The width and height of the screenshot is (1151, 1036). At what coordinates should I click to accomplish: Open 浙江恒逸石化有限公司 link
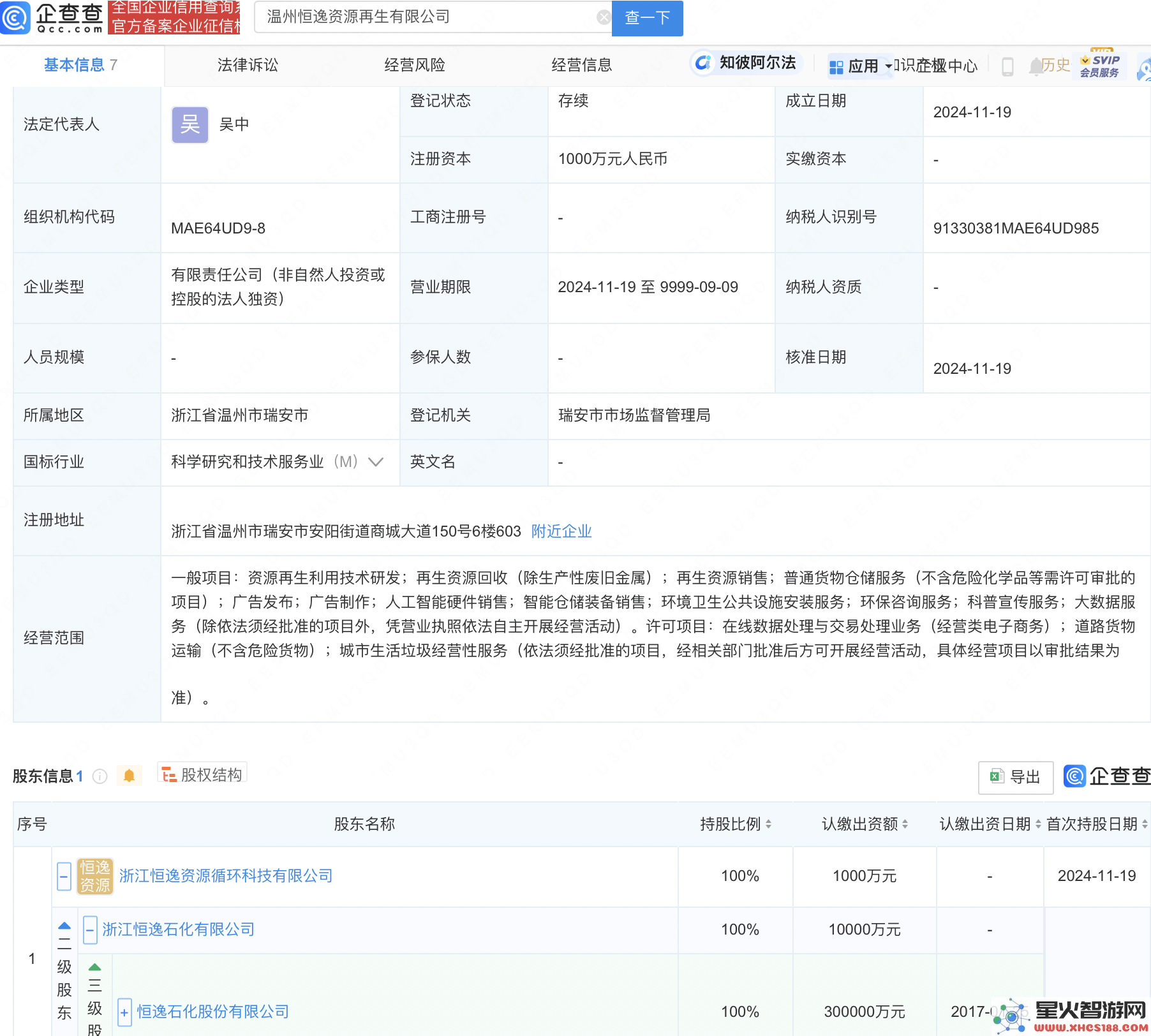[x=179, y=929]
